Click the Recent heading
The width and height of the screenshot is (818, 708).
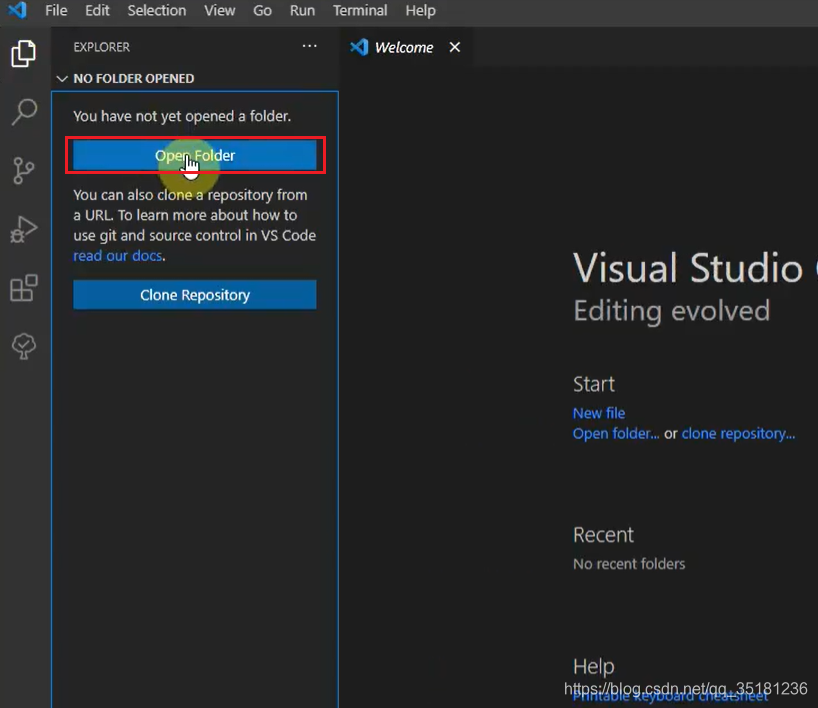[603, 535]
